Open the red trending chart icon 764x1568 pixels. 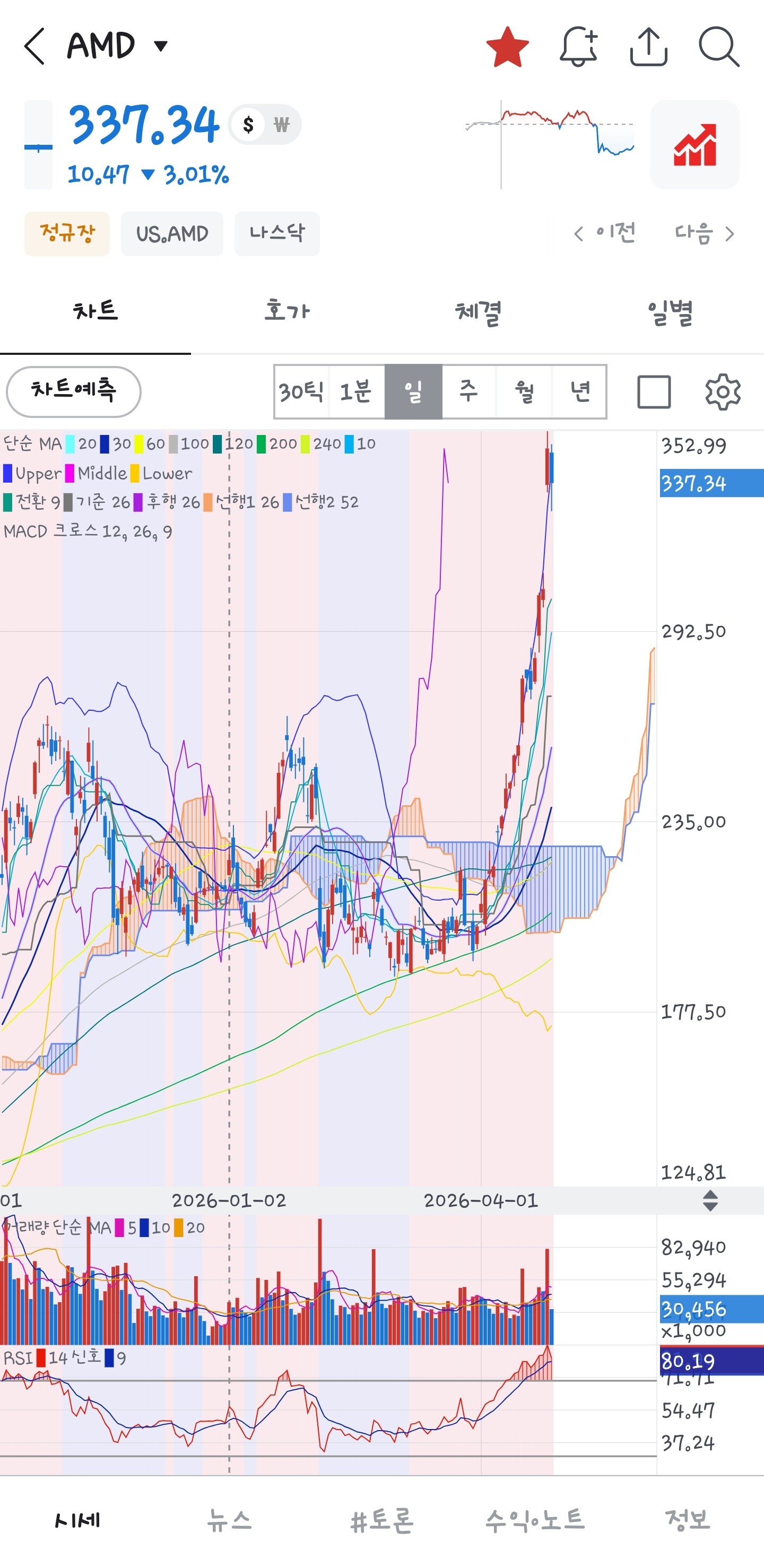click(x=694, y=145)
